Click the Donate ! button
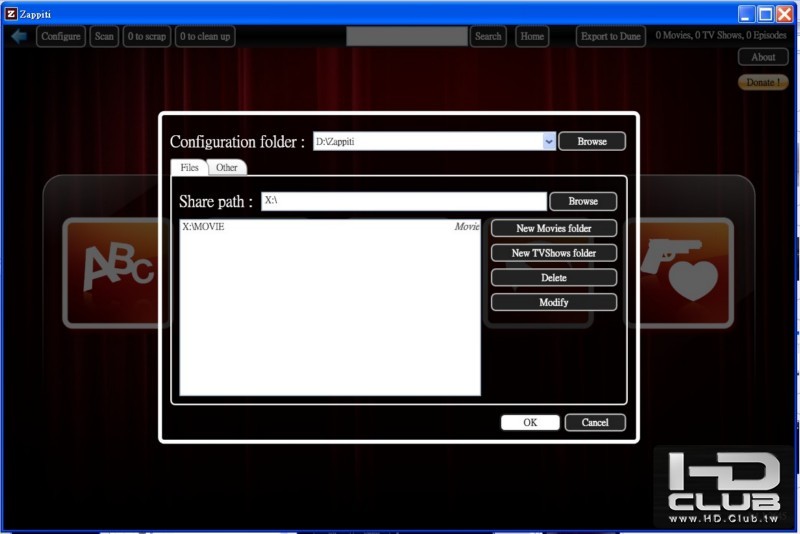This screenshot has width=800, height=534. click(x=763, y=82)
